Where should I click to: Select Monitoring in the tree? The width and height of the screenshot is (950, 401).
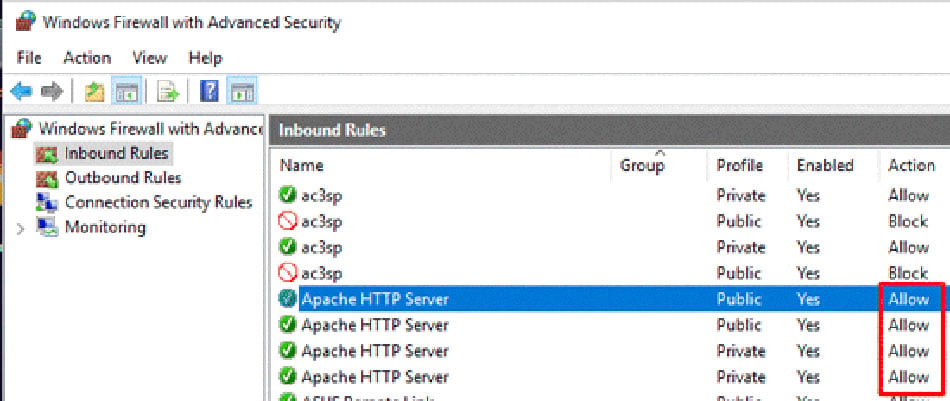coord(105,228)
